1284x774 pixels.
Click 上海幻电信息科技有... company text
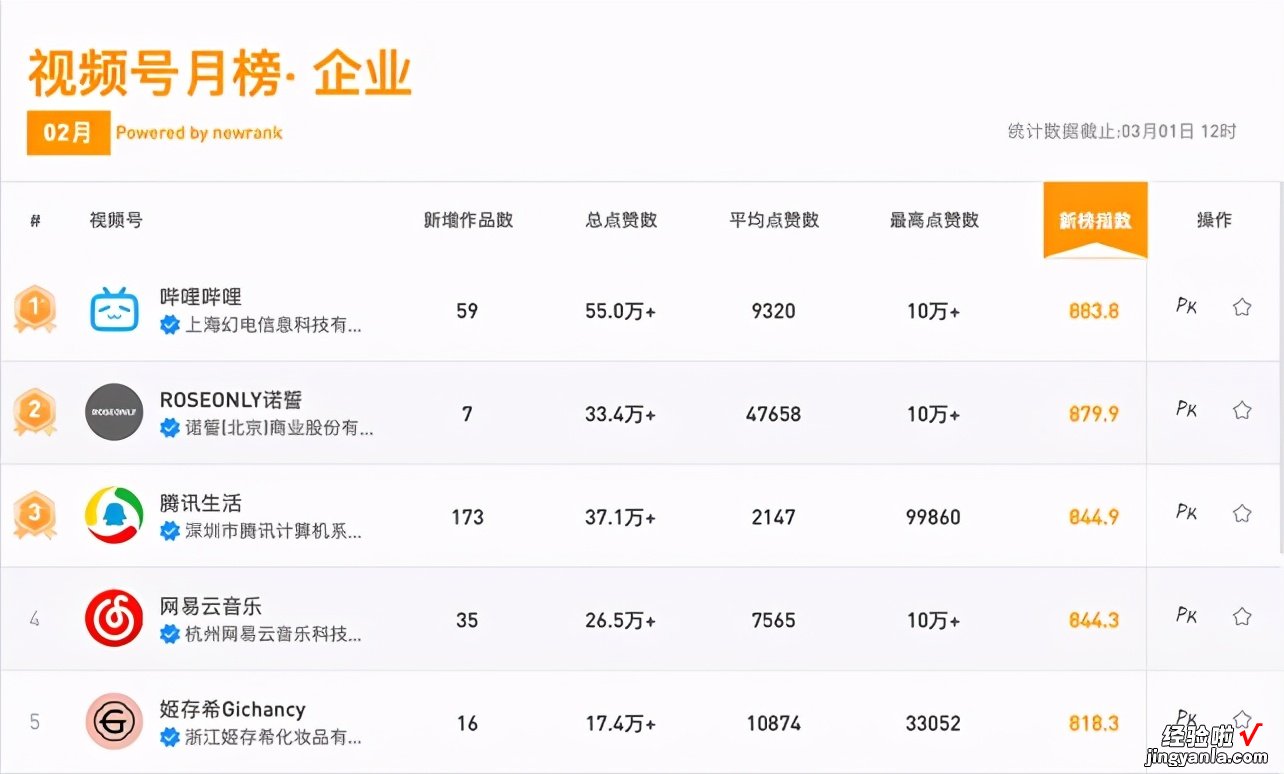[x=274, y=325]
